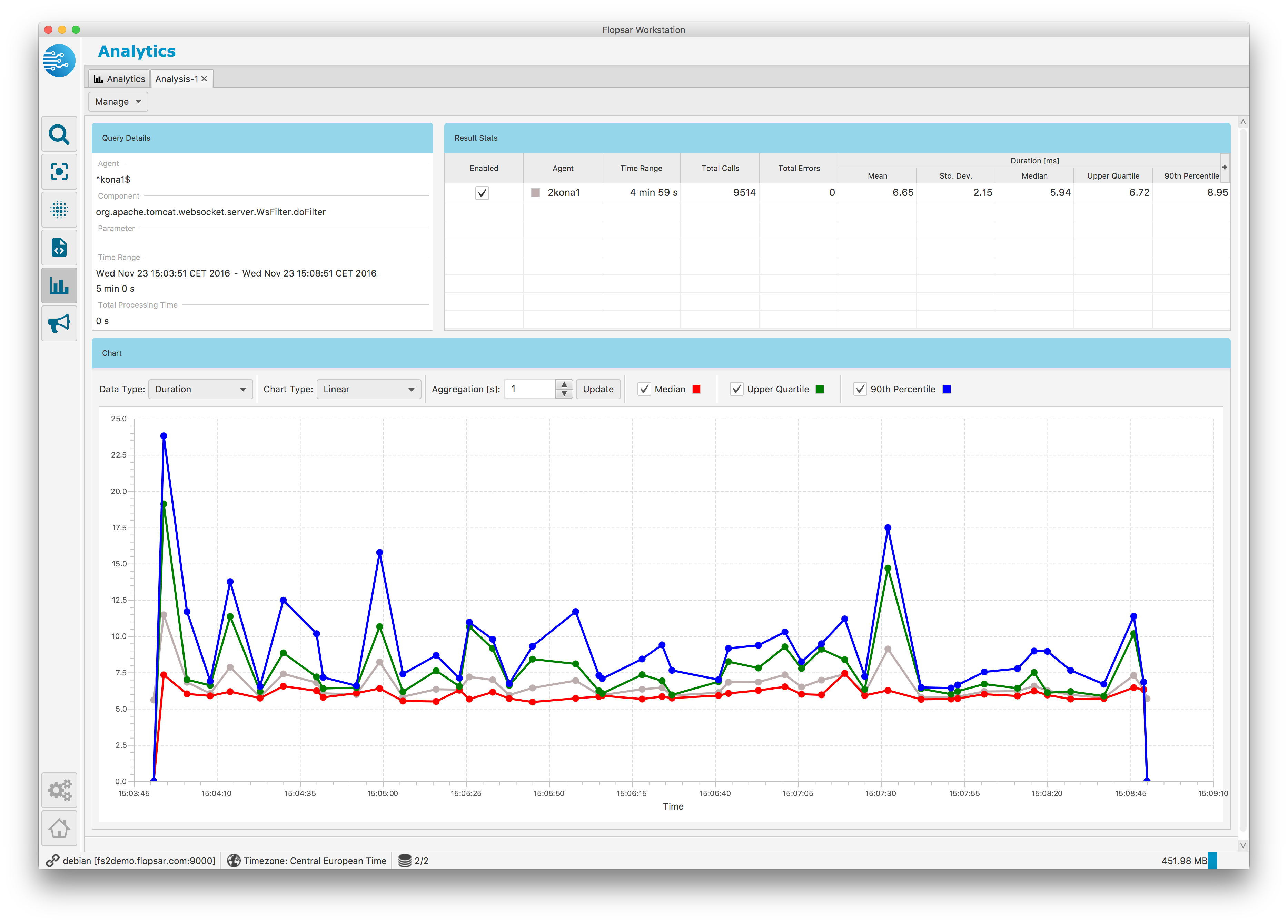Click the Chart panel header
The image size is (1288, 924).
[x=661, y=353]
